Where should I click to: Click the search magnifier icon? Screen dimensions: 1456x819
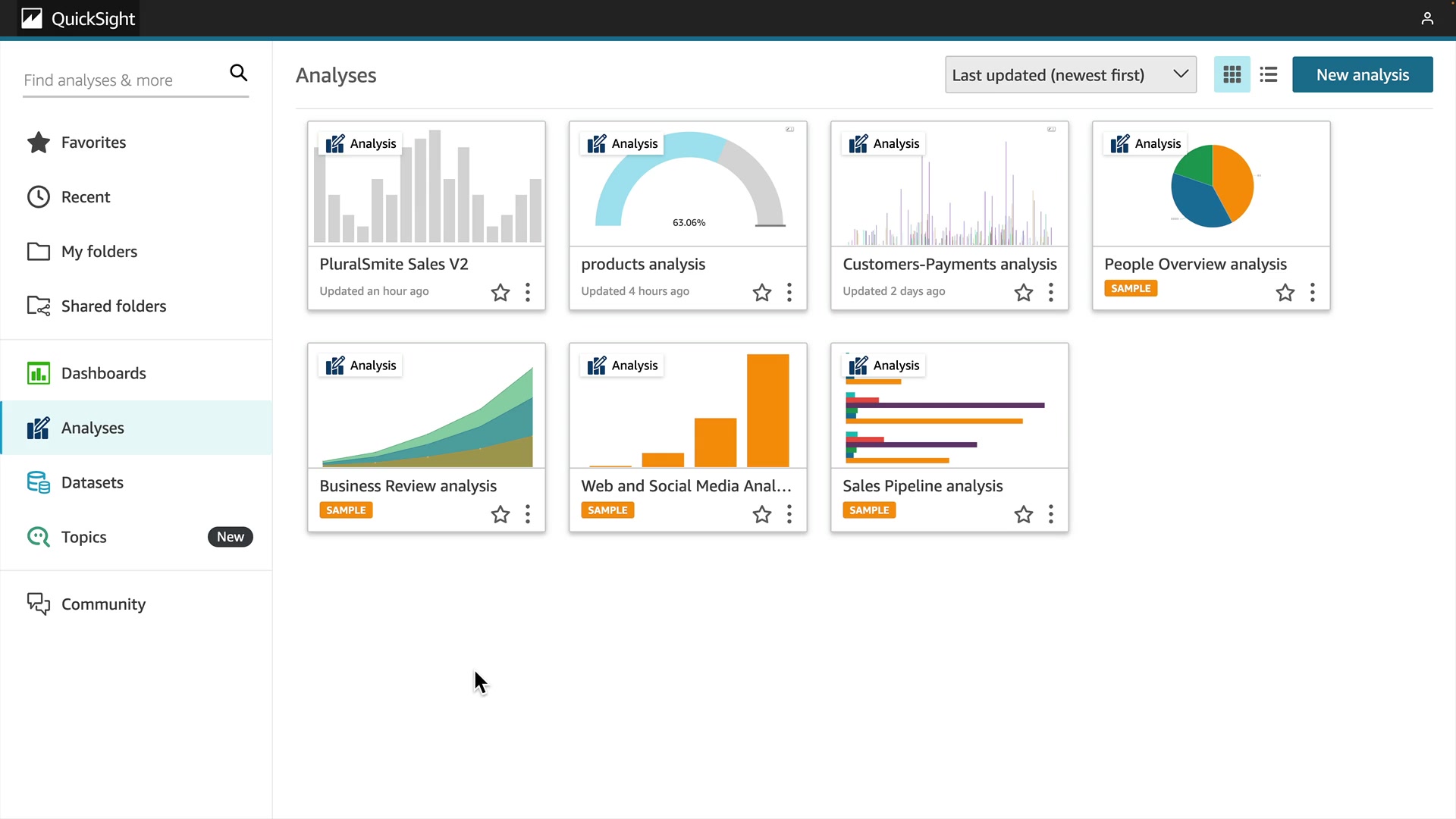[x=238, y=73]
